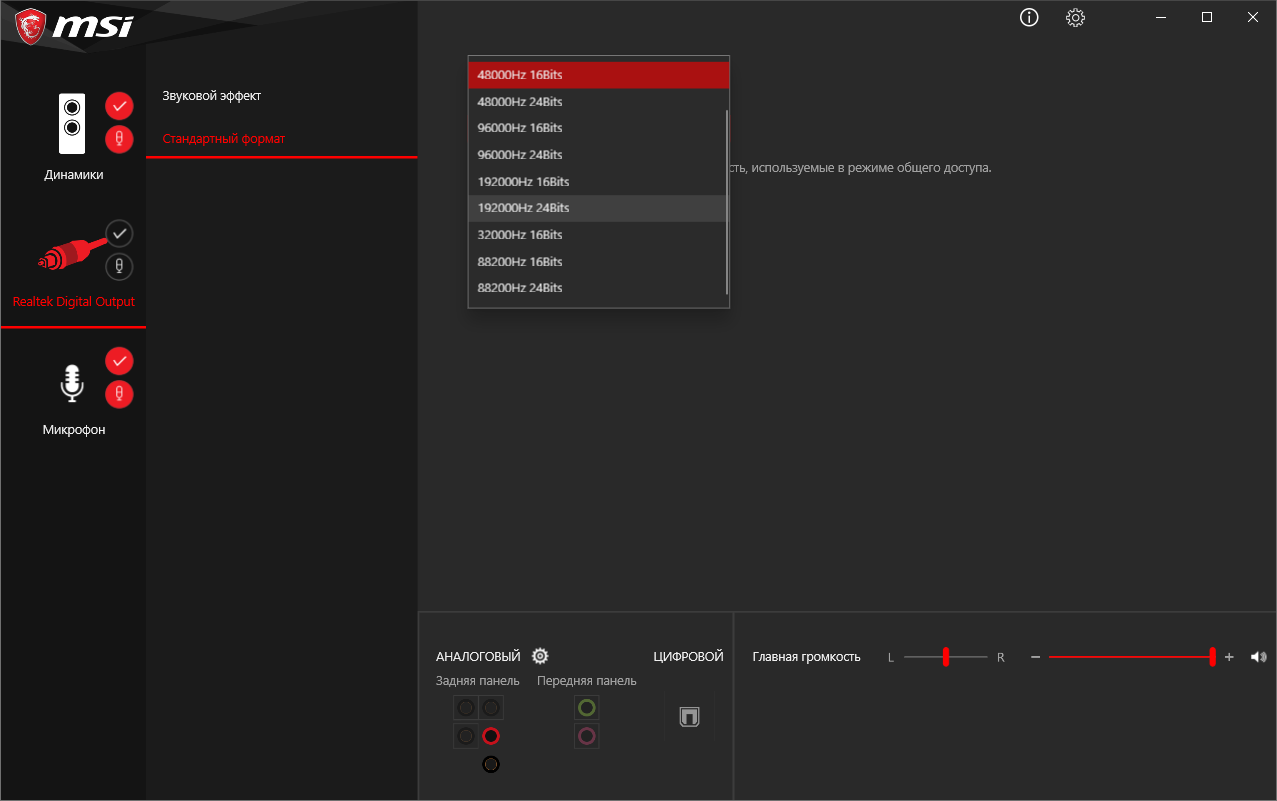
Task: Select the Динамики speakers device icon
Action: click(x=72, y=124)
